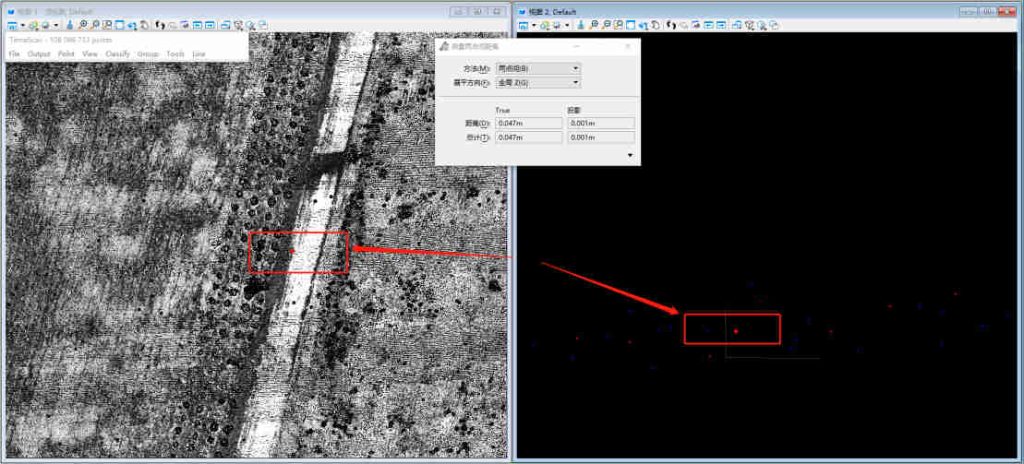Viewport: 1024px width, 464px height.
Task: Click distance (D) row field showing 0.001m
Action: tap(601, 123)
